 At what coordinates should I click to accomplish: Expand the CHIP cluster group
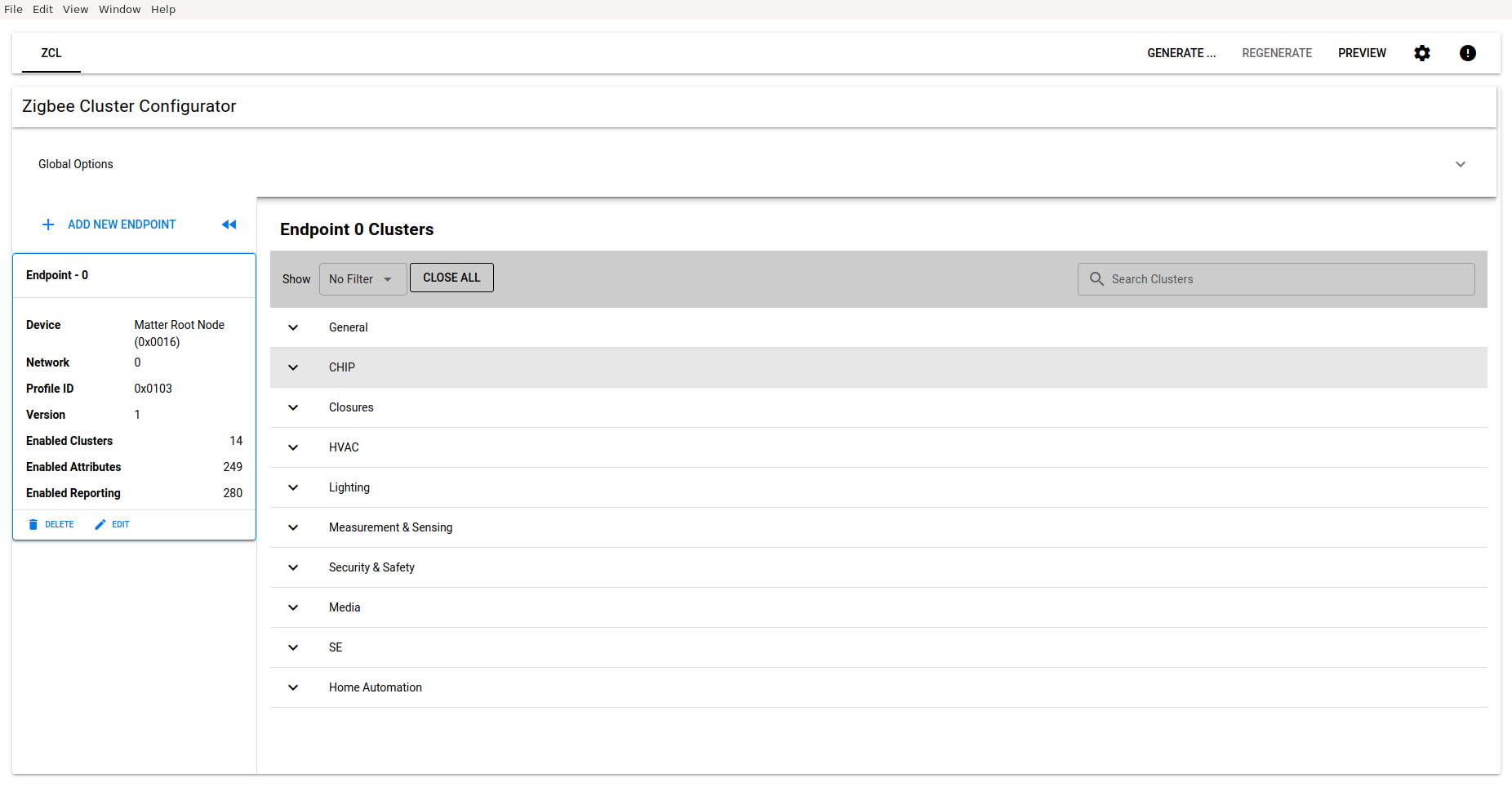tap(293, 367)
